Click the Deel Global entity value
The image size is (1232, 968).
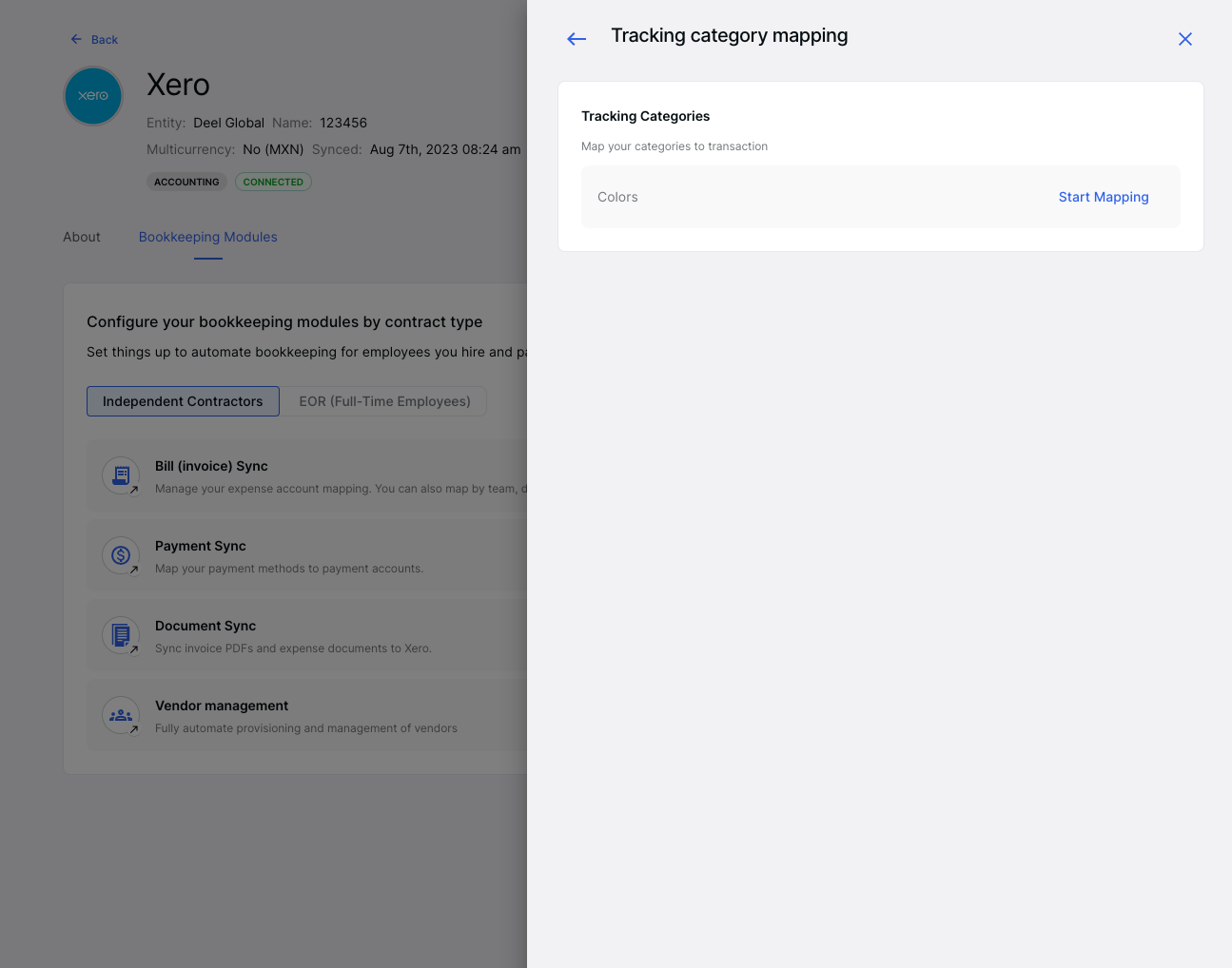(x=228, y=123)
